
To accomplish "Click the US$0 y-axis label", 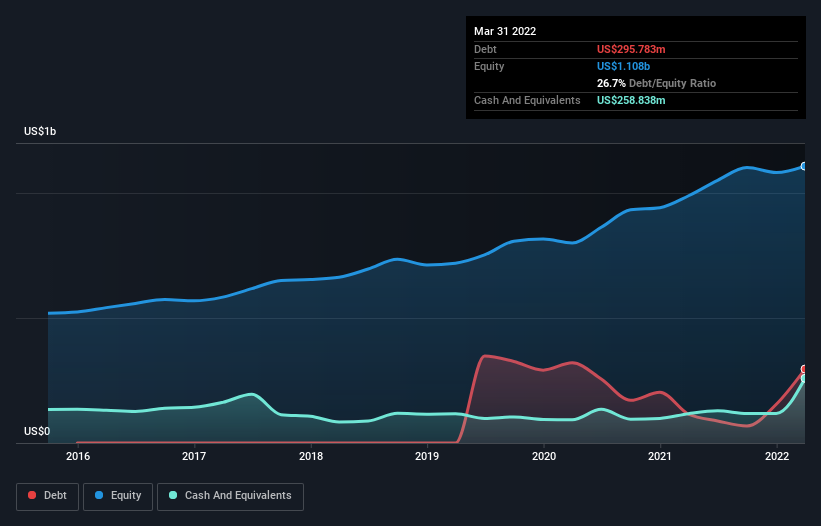I will (37, 431).
